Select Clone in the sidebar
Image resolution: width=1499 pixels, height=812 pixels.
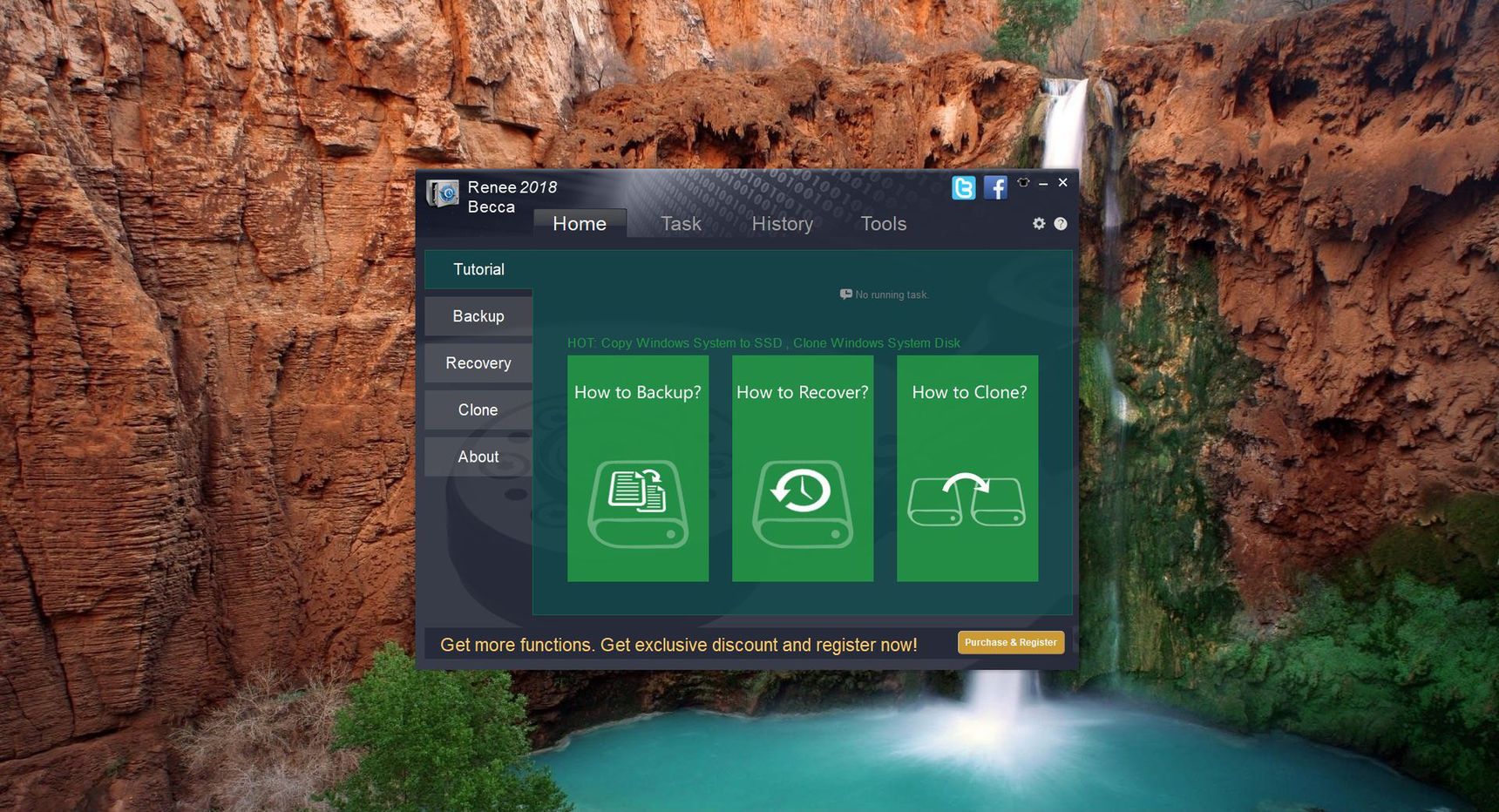478,409
